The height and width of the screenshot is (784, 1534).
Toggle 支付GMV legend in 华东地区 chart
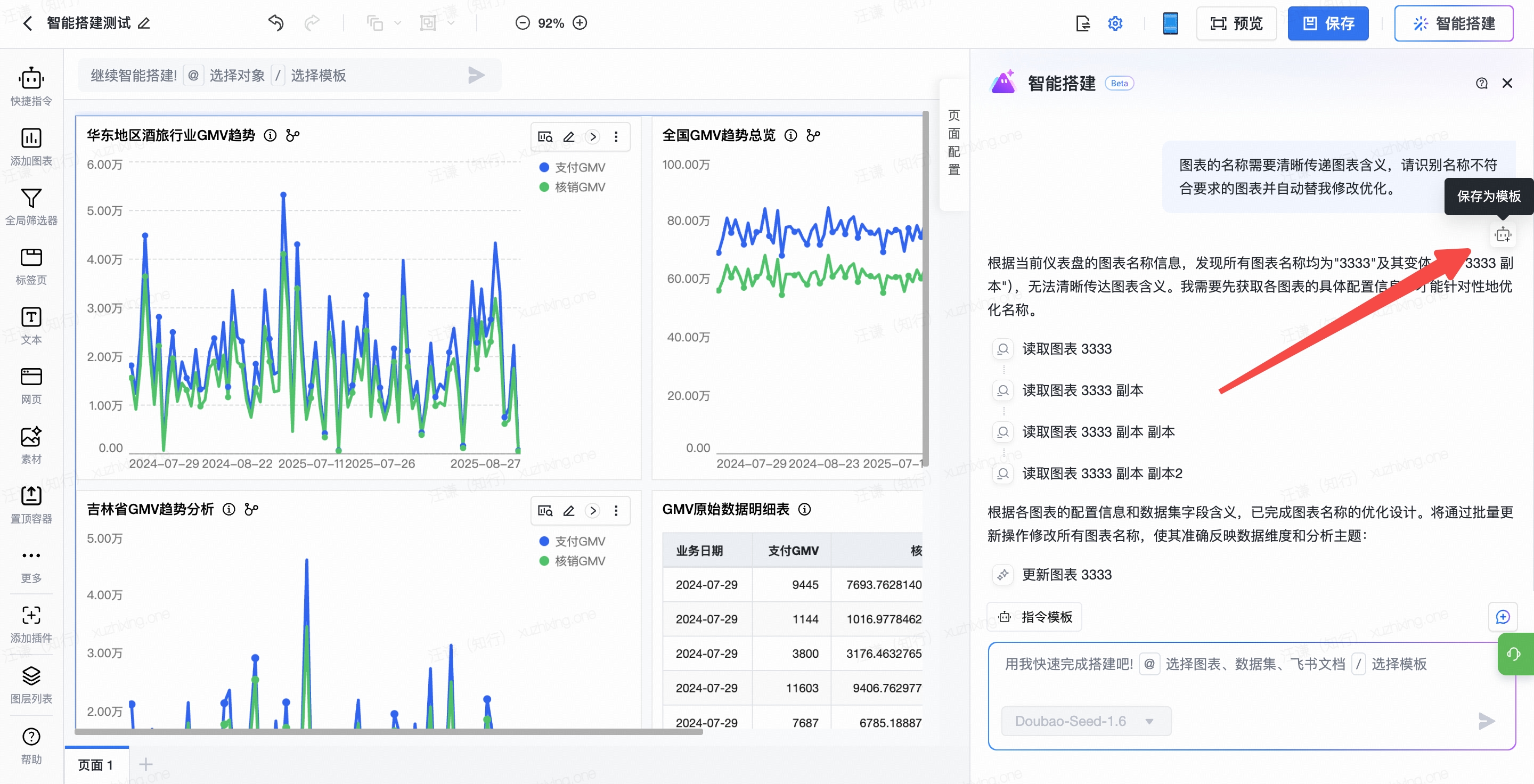coord(572,167)
